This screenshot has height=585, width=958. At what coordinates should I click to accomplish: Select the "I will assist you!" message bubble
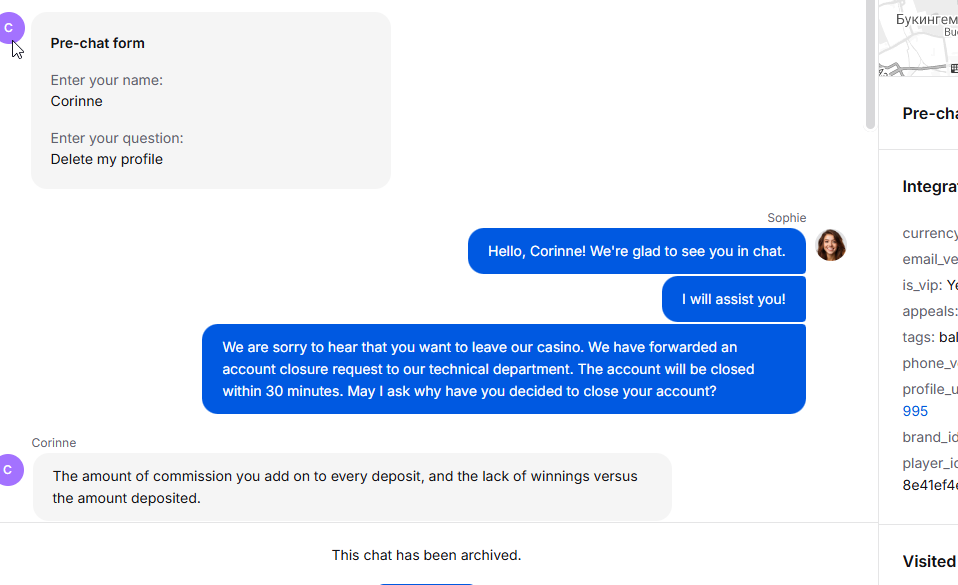click(734, 299)
